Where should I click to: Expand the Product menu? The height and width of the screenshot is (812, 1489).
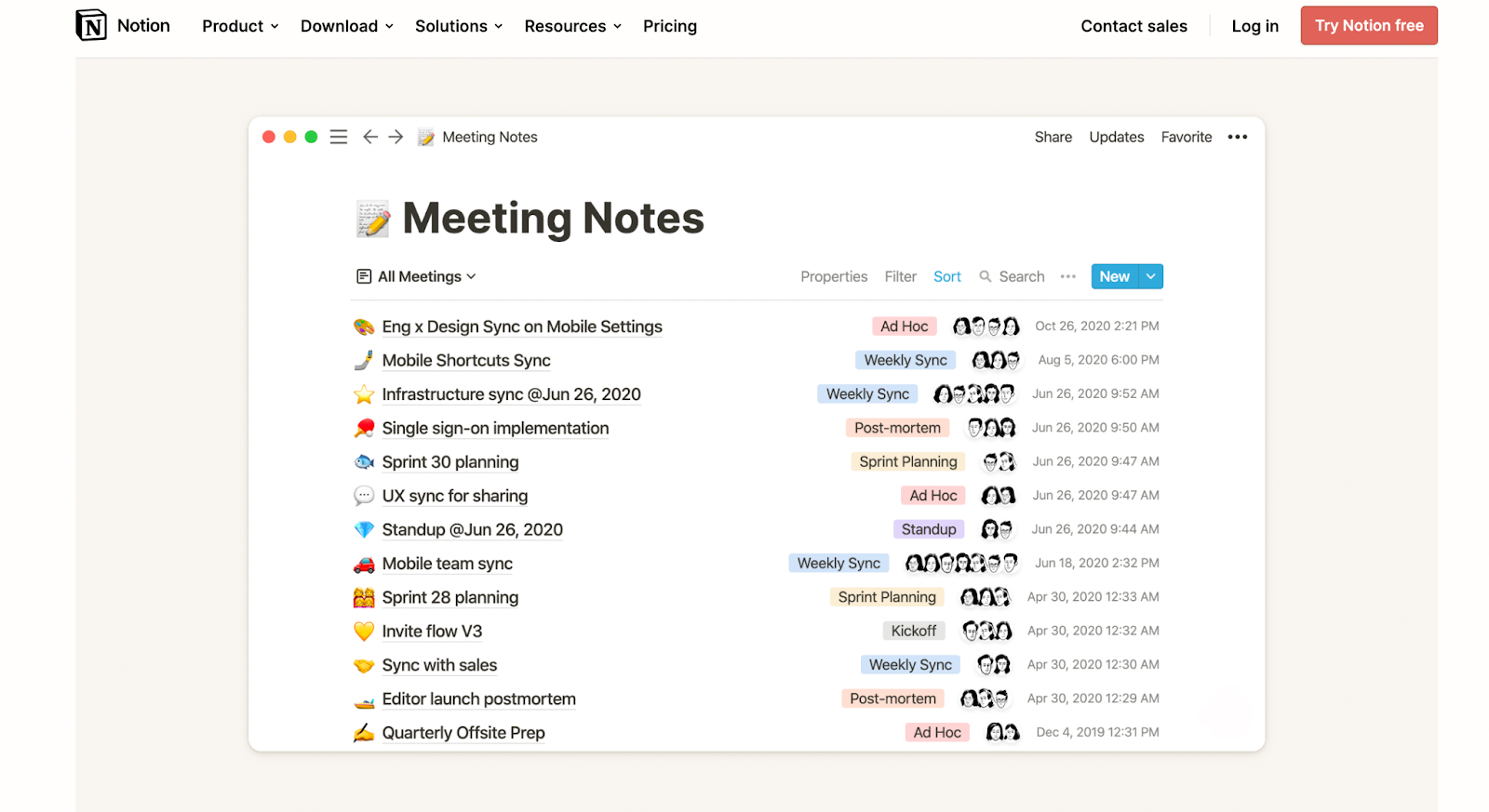(x=240, y=26)
